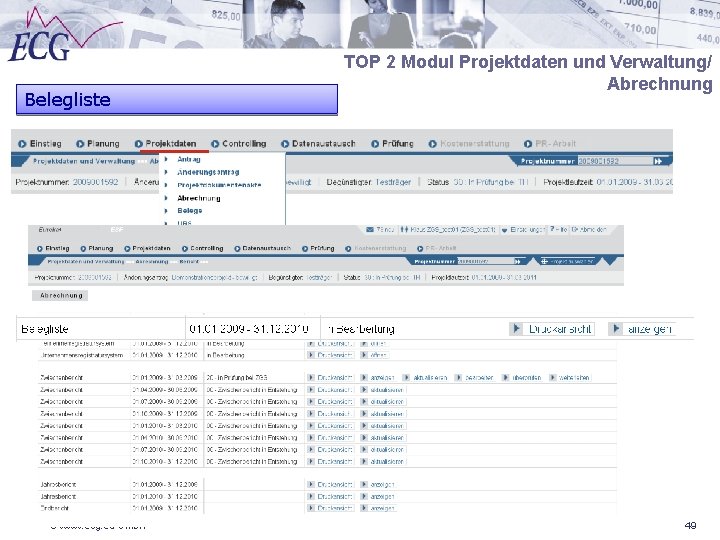720x540 pixels.
Task: Choose Abrechnung from the Projektdaten dropdown
Action: [199, 198]
